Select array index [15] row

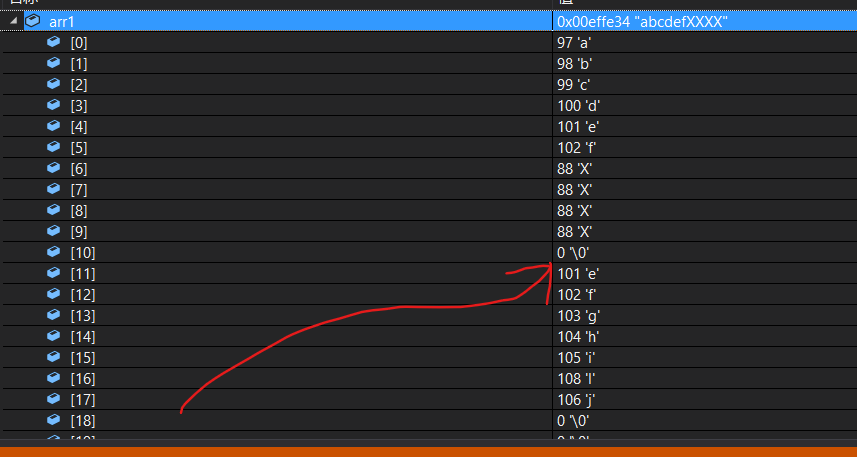click(x=428, y=358)
